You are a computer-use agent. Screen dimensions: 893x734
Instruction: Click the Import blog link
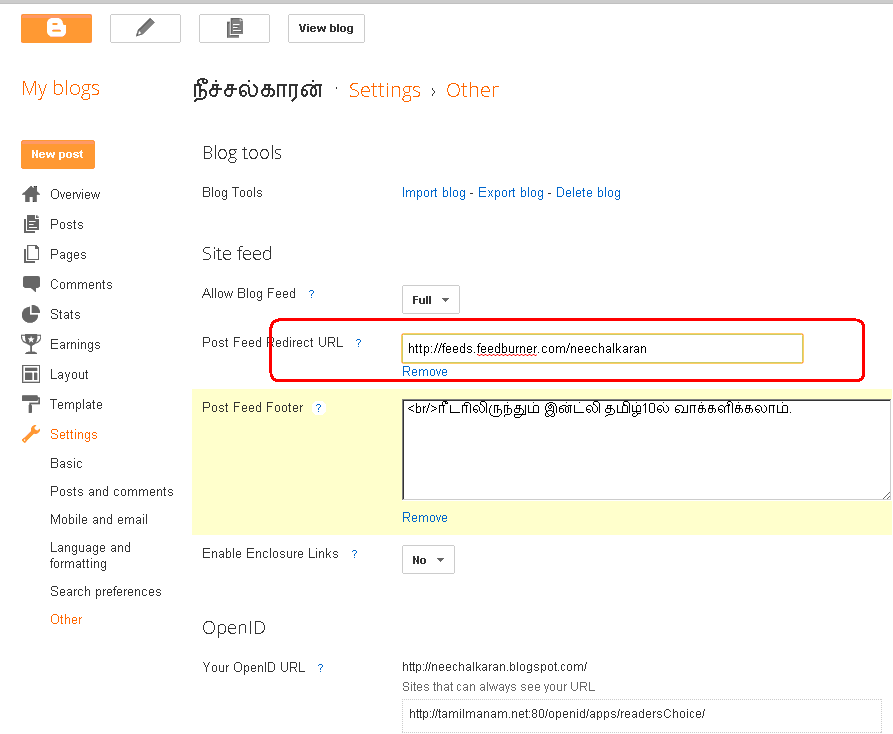434,192
